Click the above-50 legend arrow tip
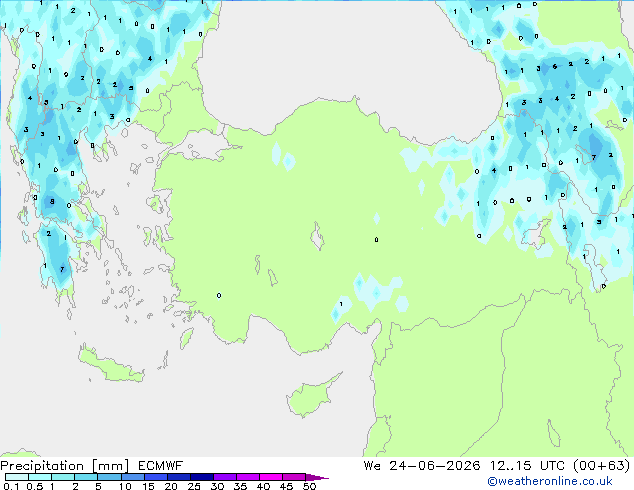The height and width of the screenshot is (490, 634). pyautogui.click(x=317, y=477)
